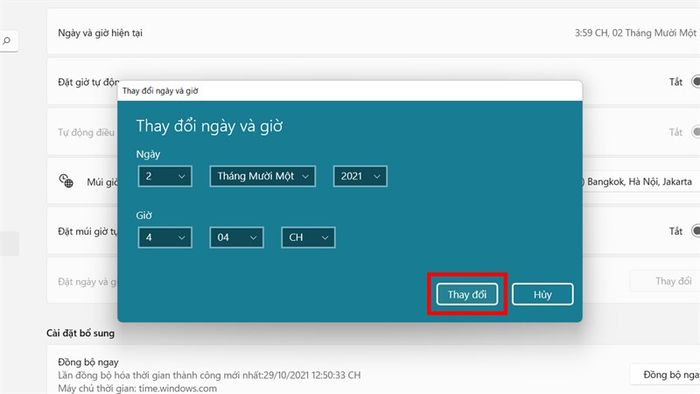
Task: Click the Ngày label in the dialog
Action: [148, 154]
